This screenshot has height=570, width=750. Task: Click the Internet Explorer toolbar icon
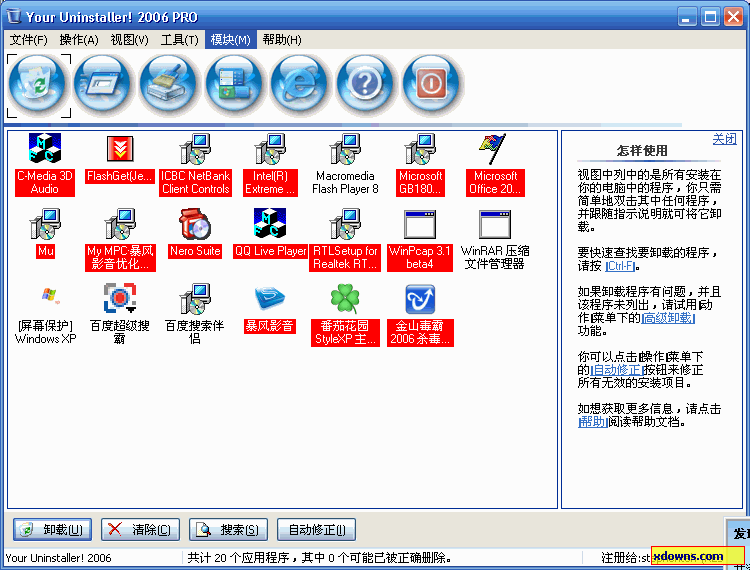[x=299, y=86]
